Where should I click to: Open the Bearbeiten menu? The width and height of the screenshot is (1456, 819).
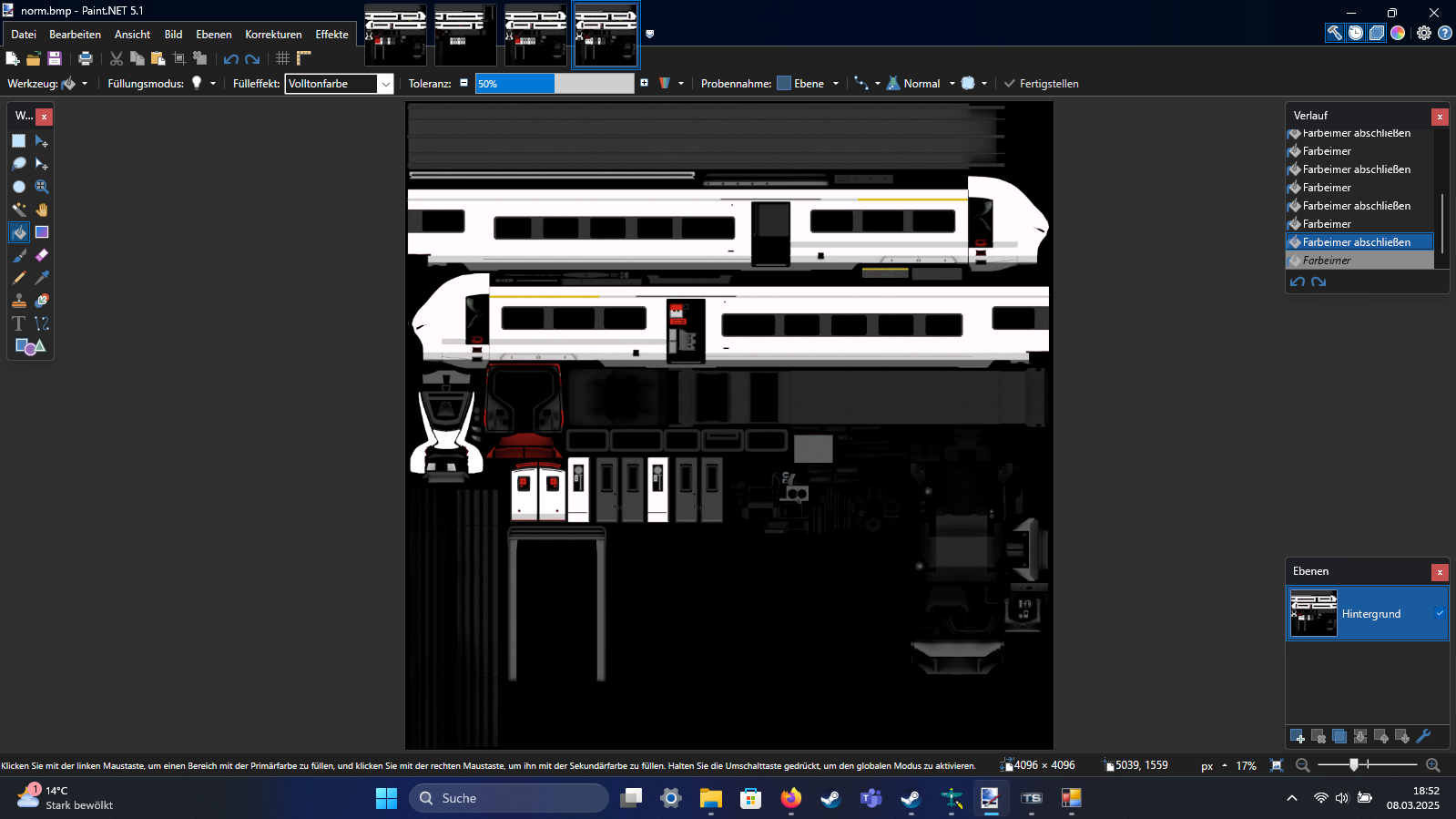point(75,35)
